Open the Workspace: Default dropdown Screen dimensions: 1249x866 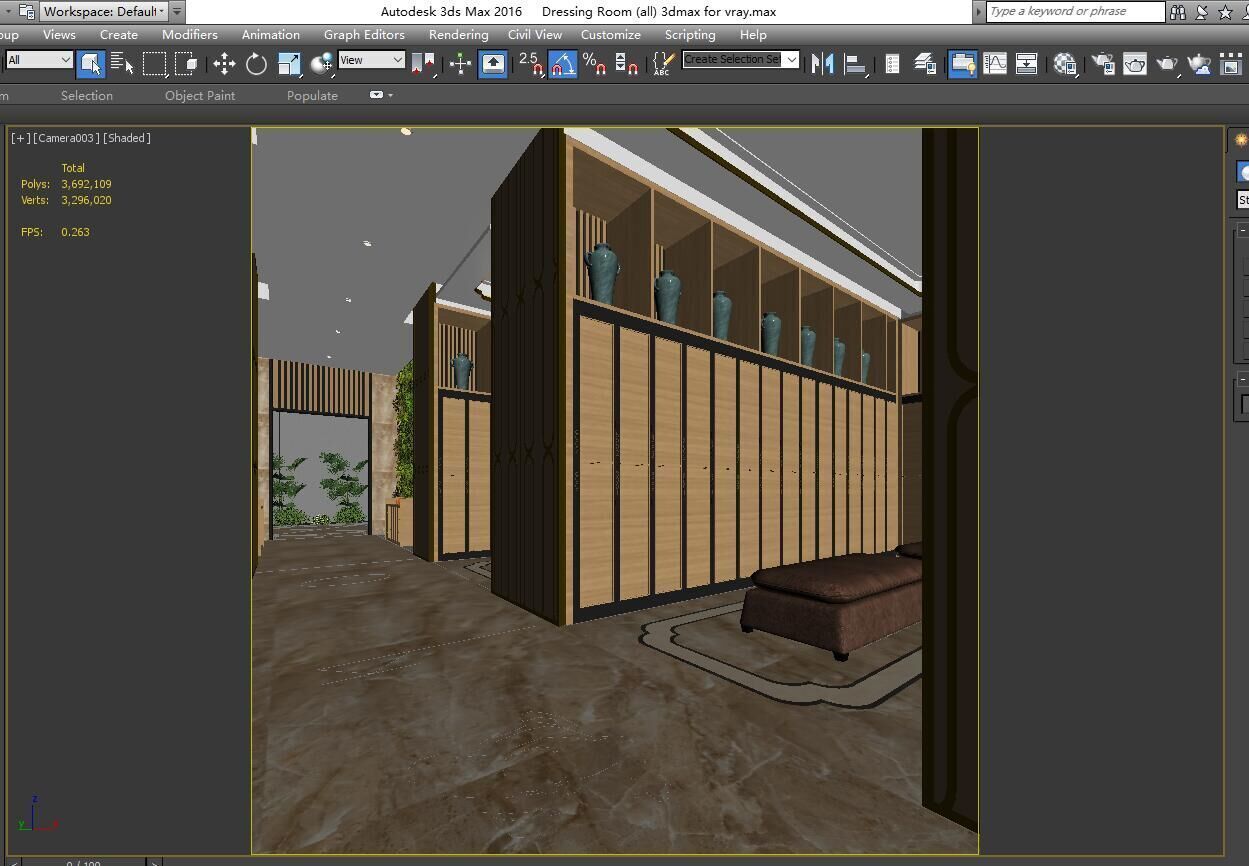point(104,12)
